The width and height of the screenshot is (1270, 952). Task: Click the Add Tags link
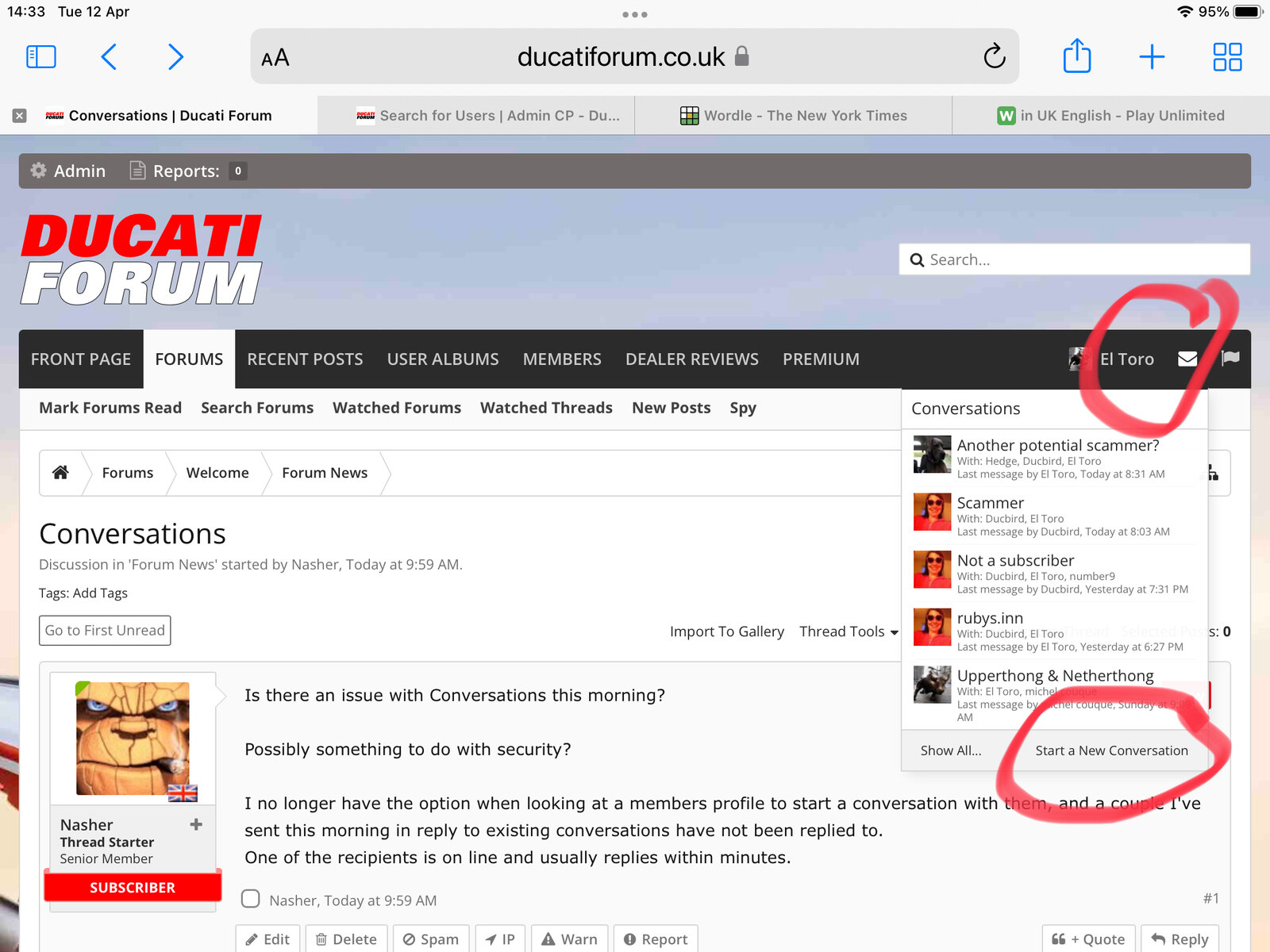(x=100, y=593)
